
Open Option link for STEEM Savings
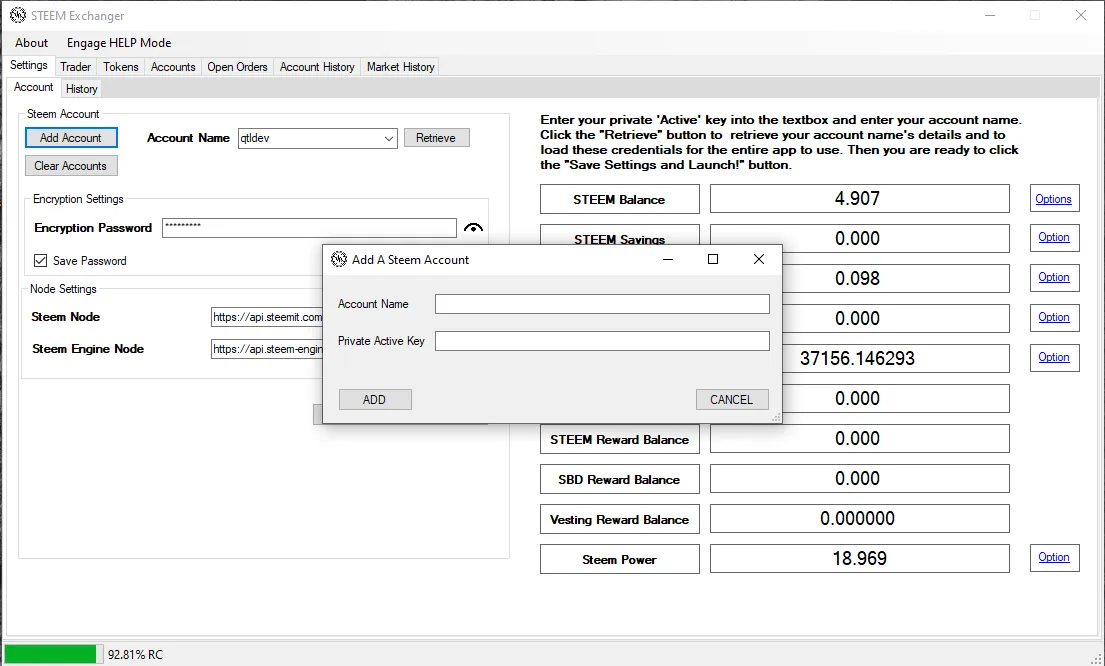click(x=1054, y=238)
